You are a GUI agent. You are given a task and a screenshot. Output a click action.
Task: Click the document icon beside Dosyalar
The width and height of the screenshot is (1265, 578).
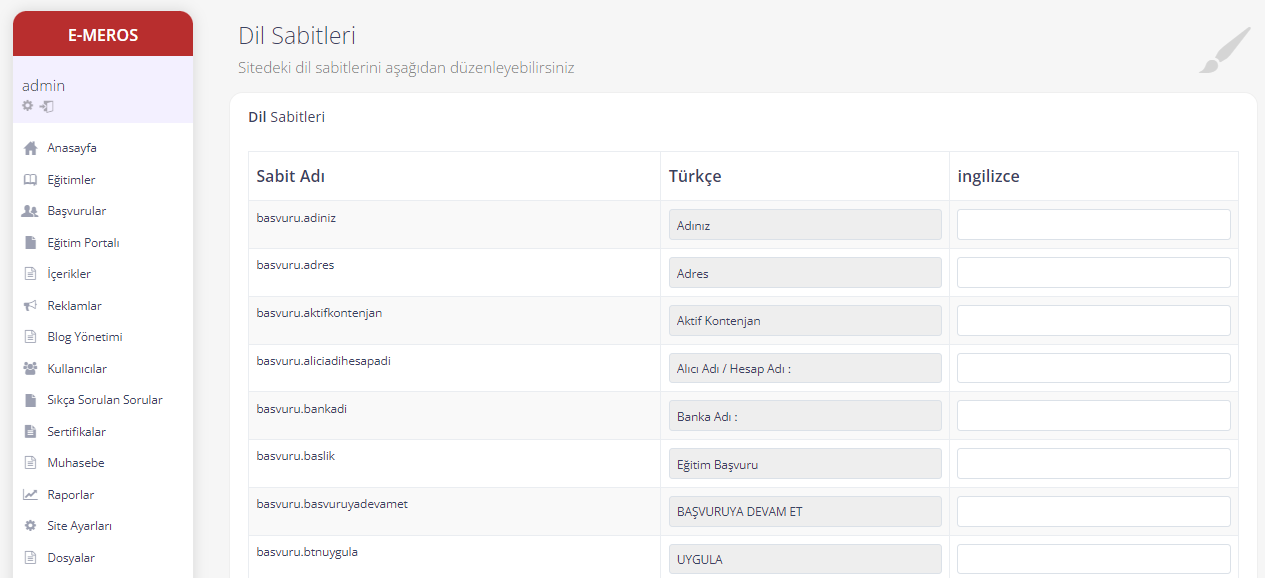30,558
